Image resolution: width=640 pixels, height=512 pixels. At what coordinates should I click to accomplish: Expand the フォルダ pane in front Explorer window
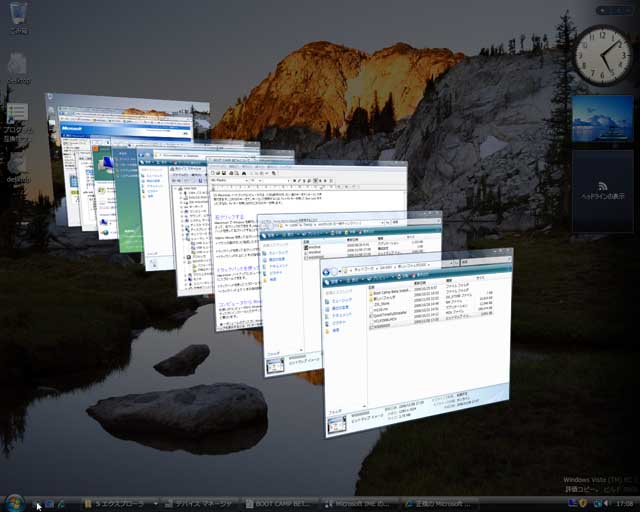[346, 411]
